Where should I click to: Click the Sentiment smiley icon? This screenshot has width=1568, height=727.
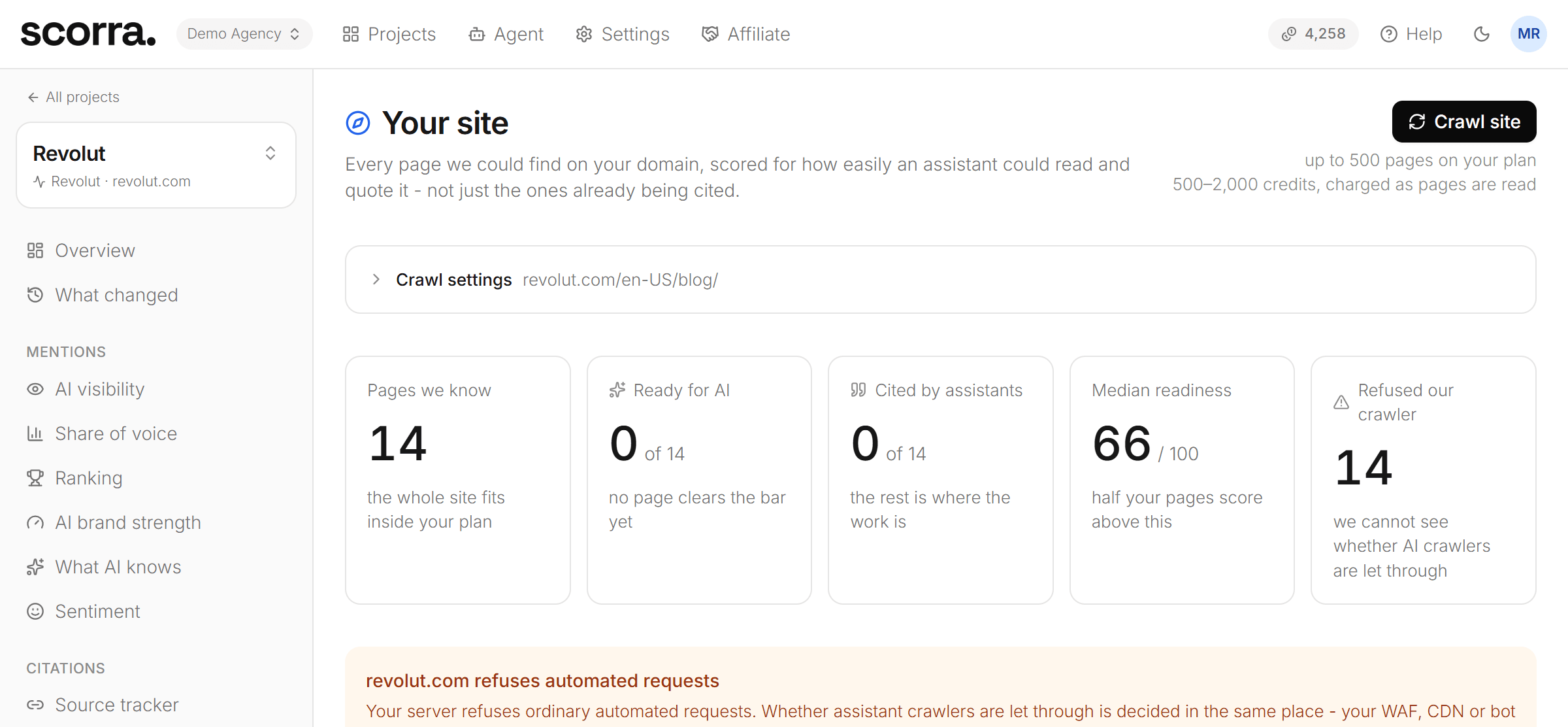[x=35, y=611]
